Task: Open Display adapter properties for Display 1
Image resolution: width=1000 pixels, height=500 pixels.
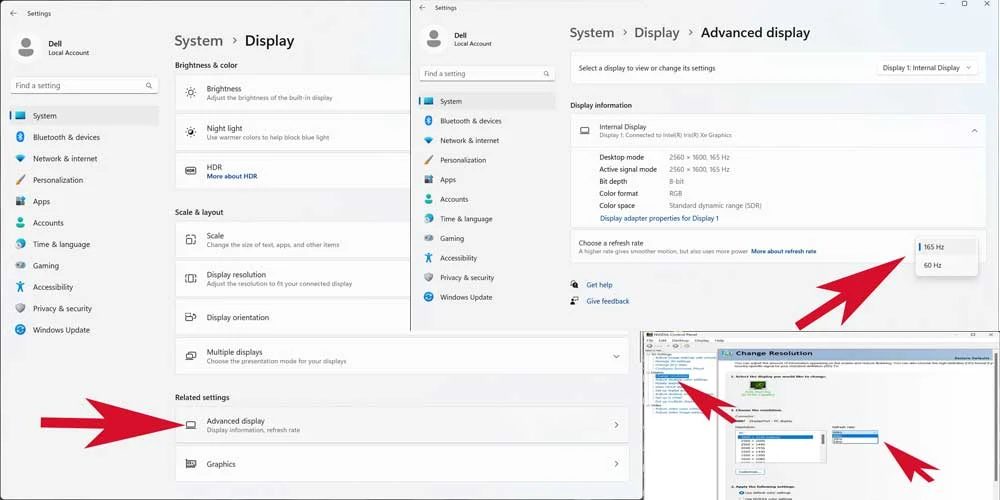Action: coord(659,218)
